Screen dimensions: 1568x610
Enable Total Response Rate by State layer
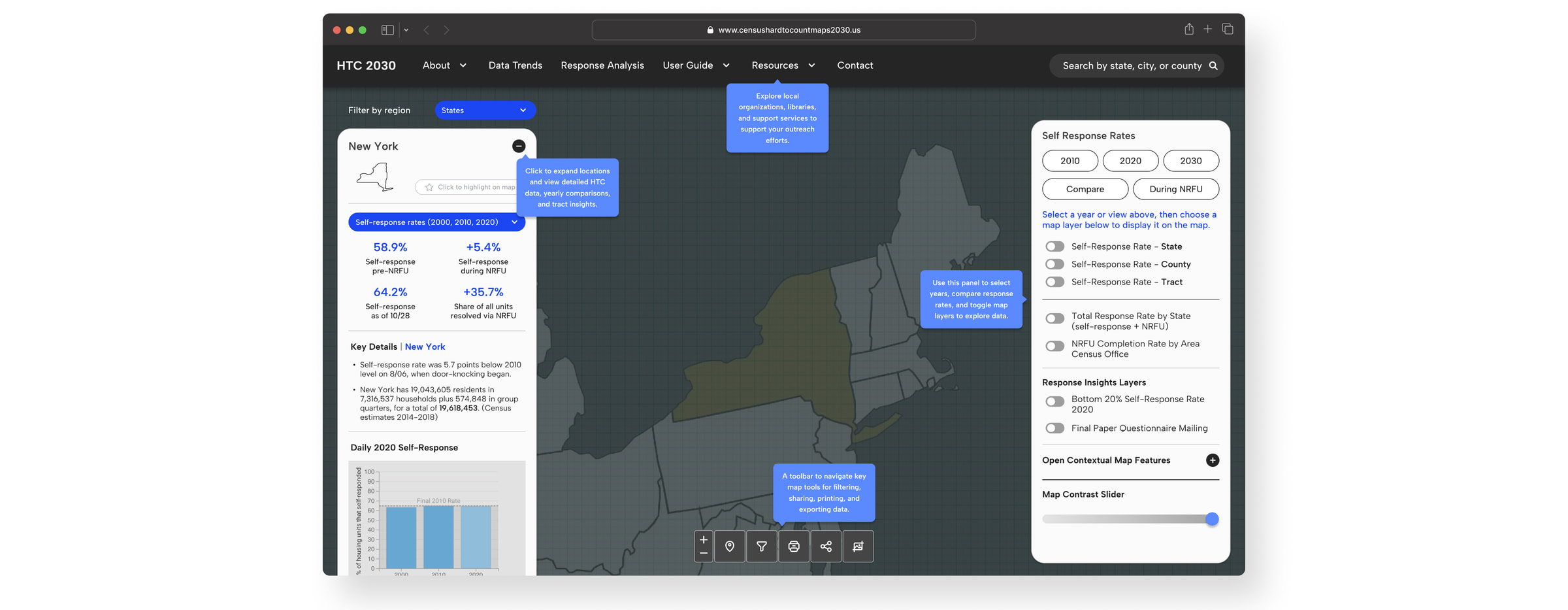click(x=1054, y=318)
